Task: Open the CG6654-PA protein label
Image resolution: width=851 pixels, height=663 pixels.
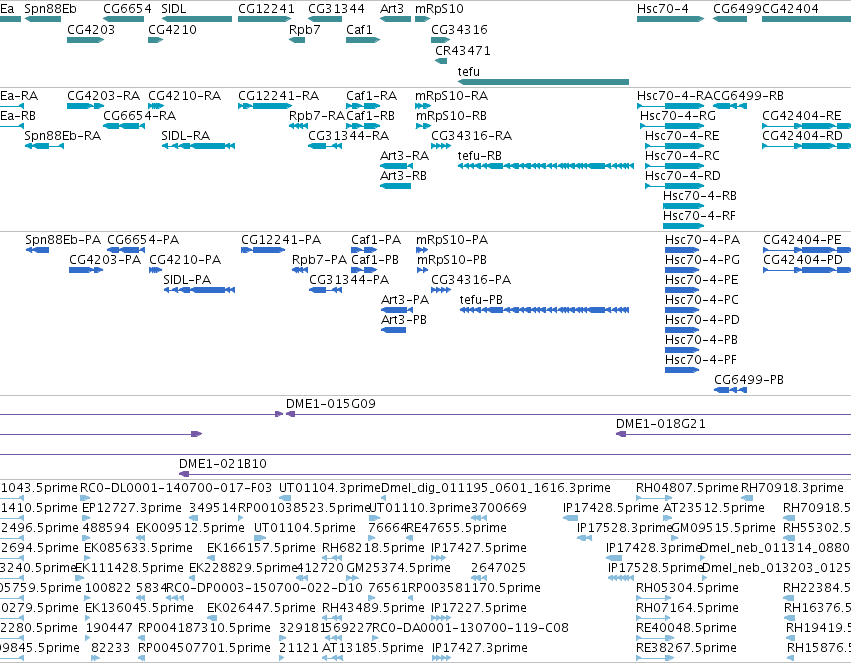Action: coord(143,240)
